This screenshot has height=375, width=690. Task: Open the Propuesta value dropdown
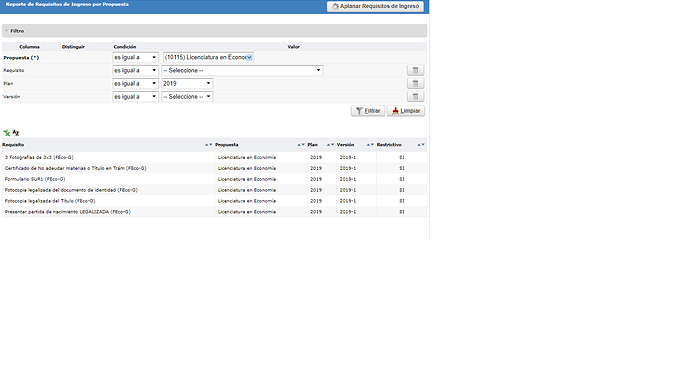coord(208,58)
